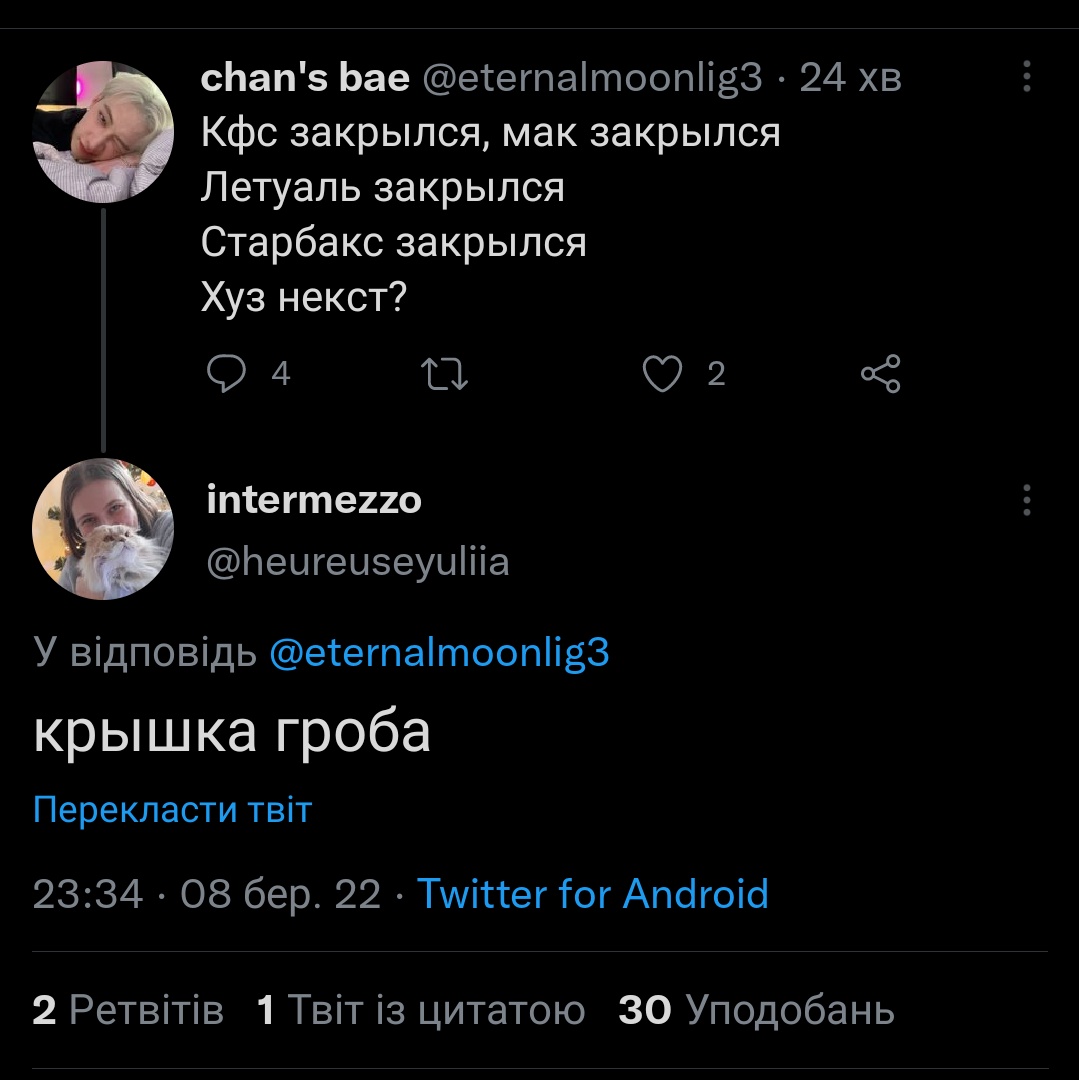The image size is (1079, 1080).
Task: Open intermezzo profile avatar
Action: tap(104, 530)
